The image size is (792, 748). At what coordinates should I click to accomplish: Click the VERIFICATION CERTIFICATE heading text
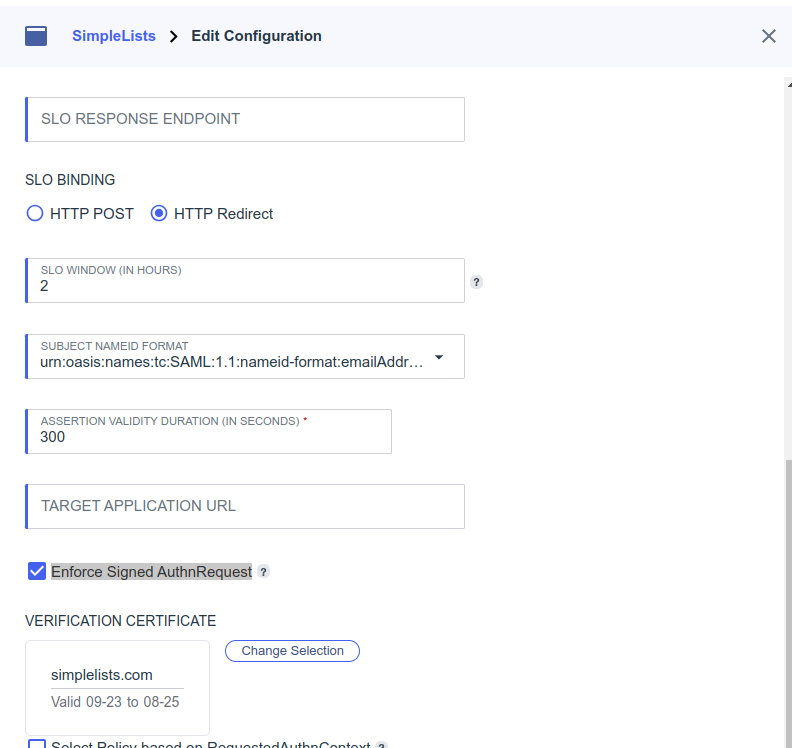[121, 621]
